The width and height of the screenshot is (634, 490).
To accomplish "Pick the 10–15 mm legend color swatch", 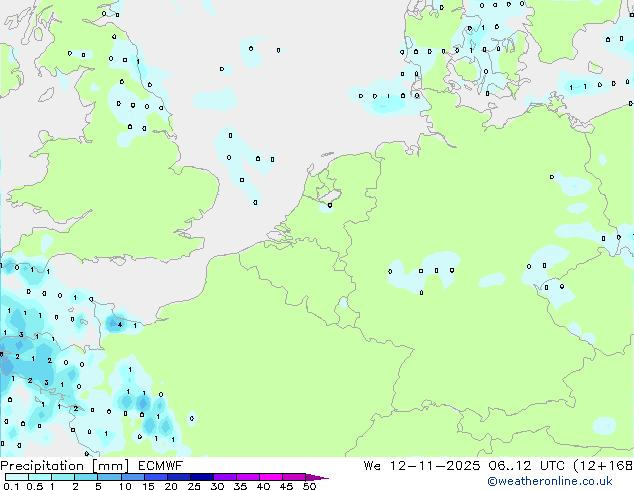I will pyautogui.click(x=132, y=477).
